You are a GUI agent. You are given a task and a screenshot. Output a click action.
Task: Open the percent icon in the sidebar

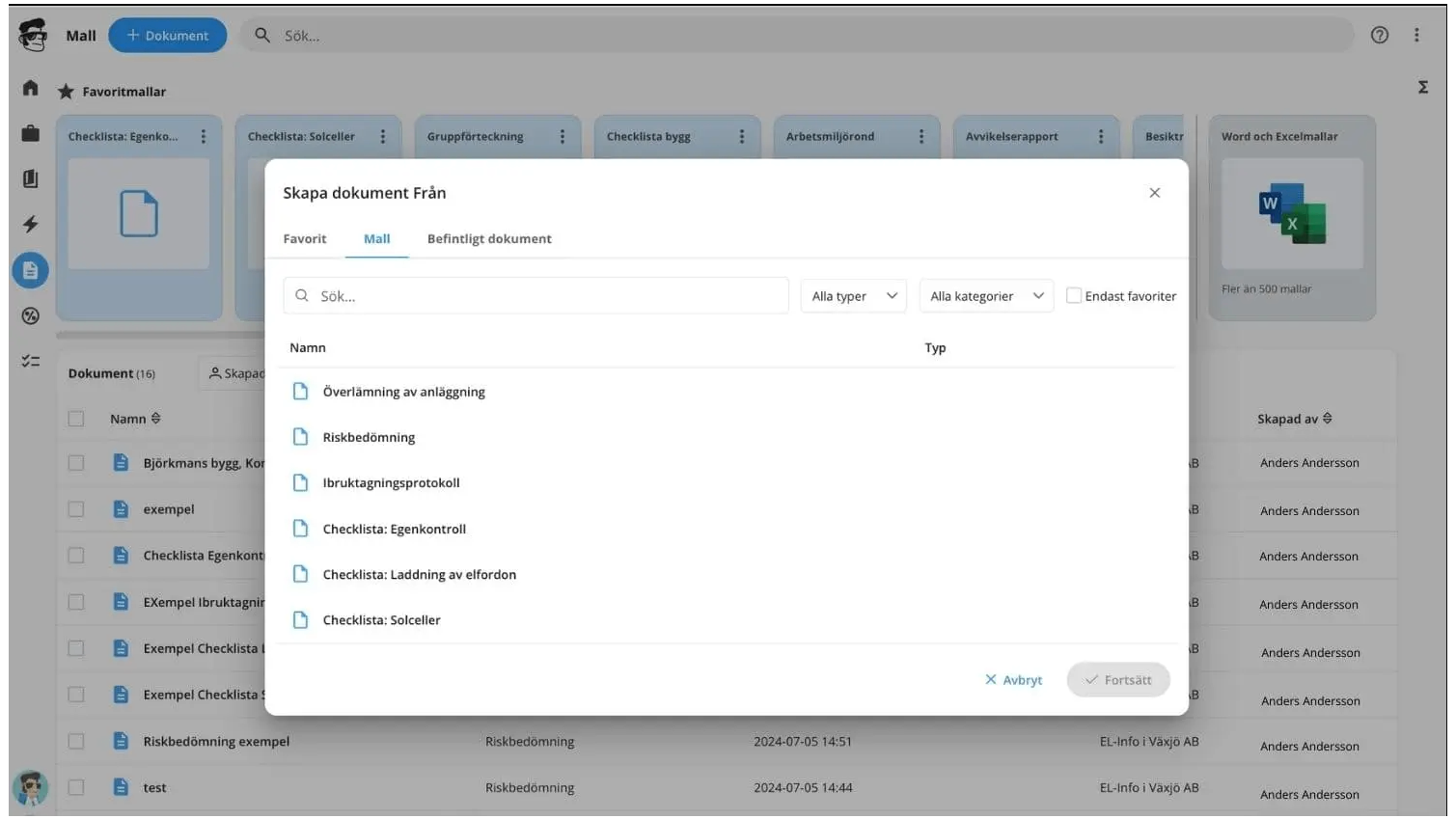[29, 315]
